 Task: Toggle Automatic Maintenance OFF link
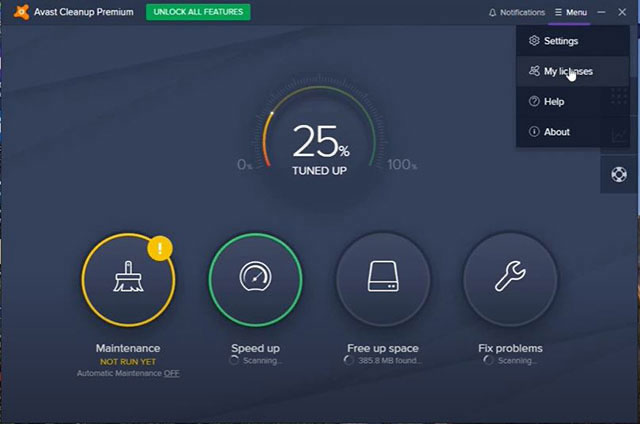coord(171,373)
